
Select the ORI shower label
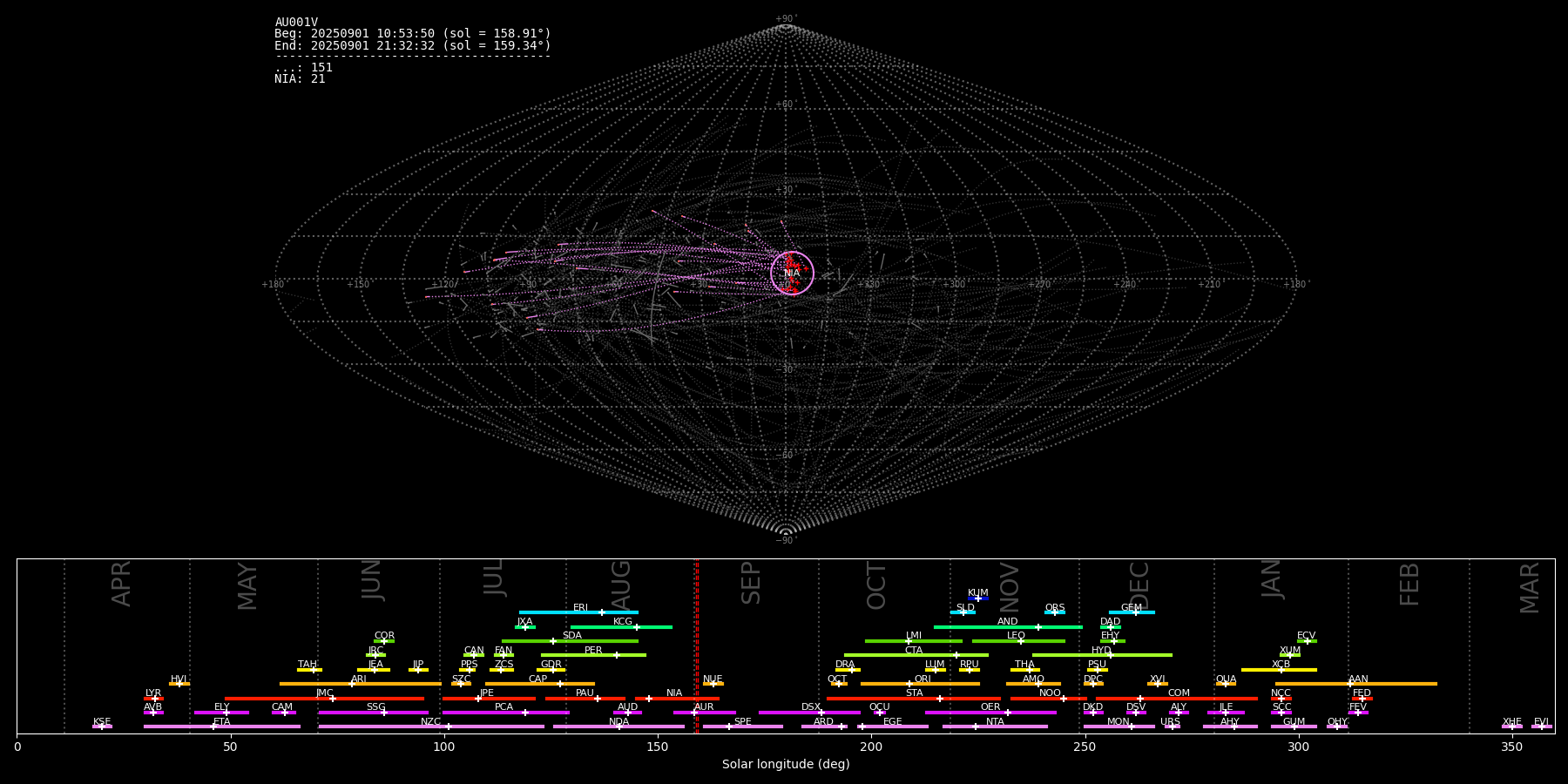pyautogui.click(x=923, y=679)
